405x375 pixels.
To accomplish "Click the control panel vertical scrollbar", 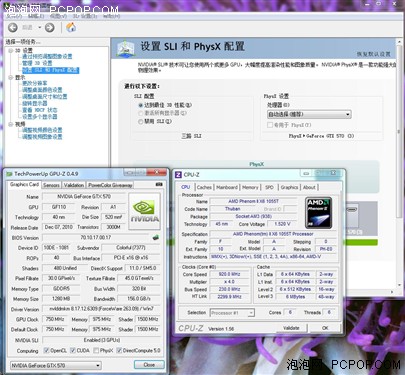I will click(x=399, y=132).
